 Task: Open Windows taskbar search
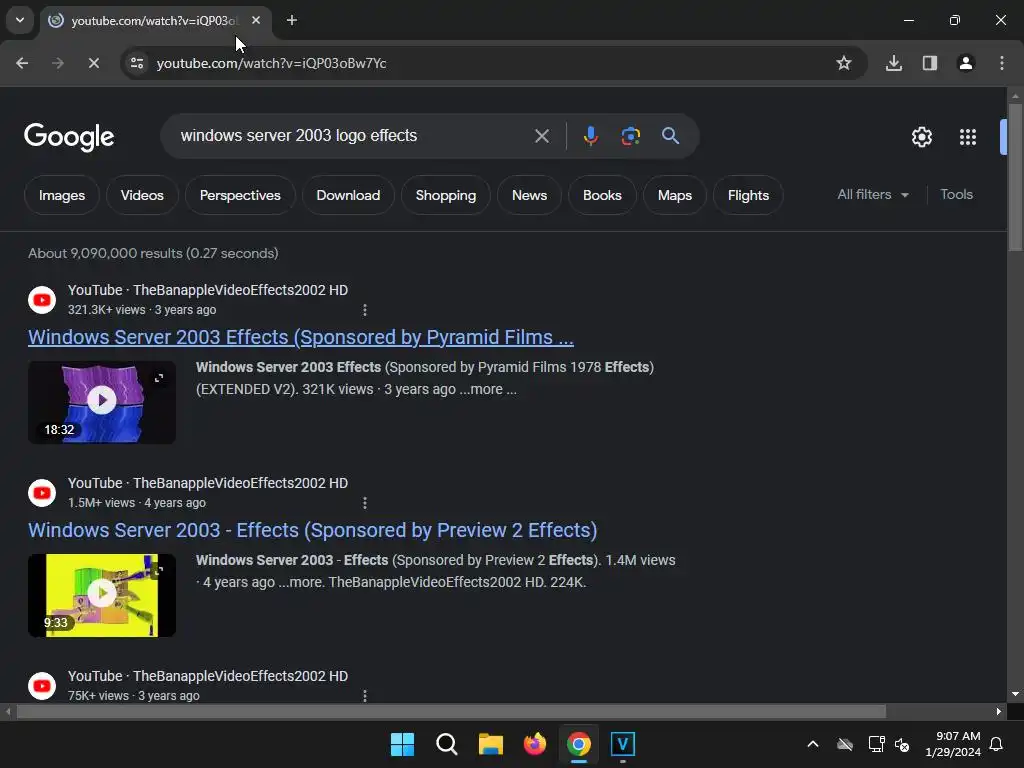click(447, 744)
